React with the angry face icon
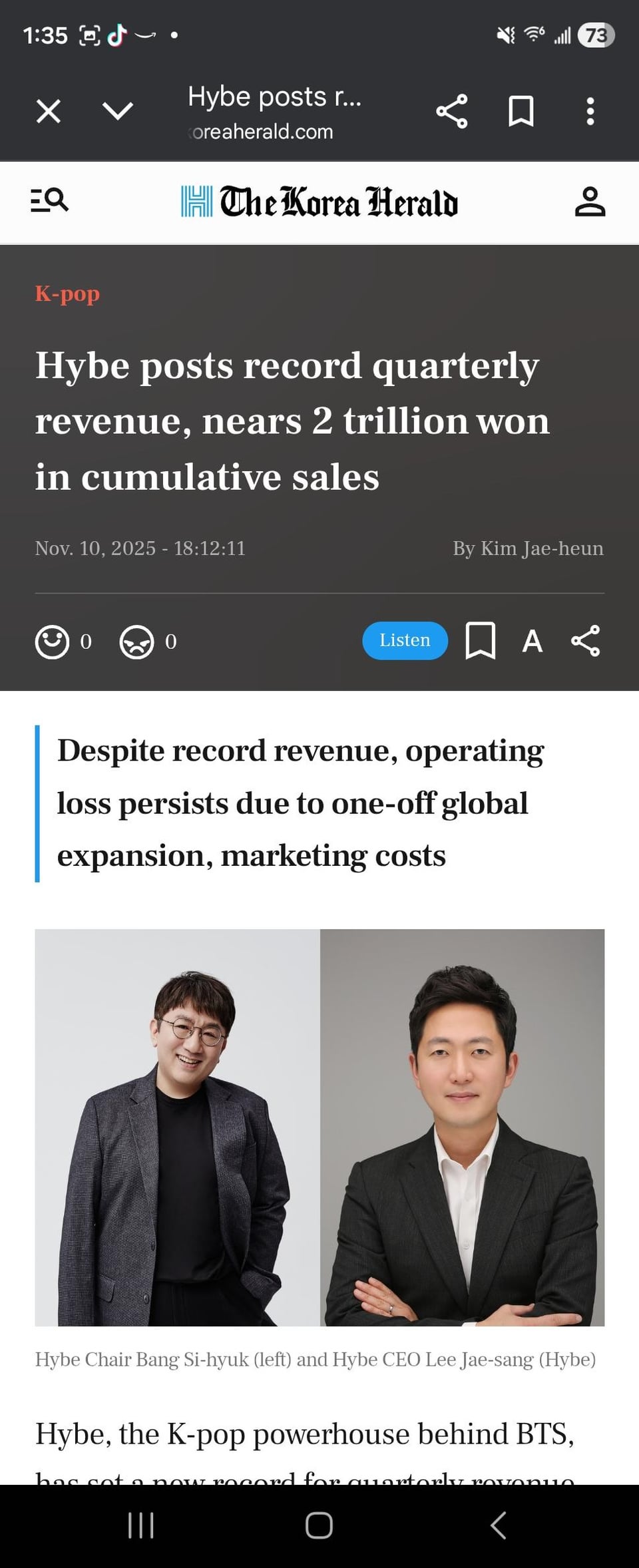This screenshot has height=1568, width=639. pyautogui.click(x=136, y=642)
